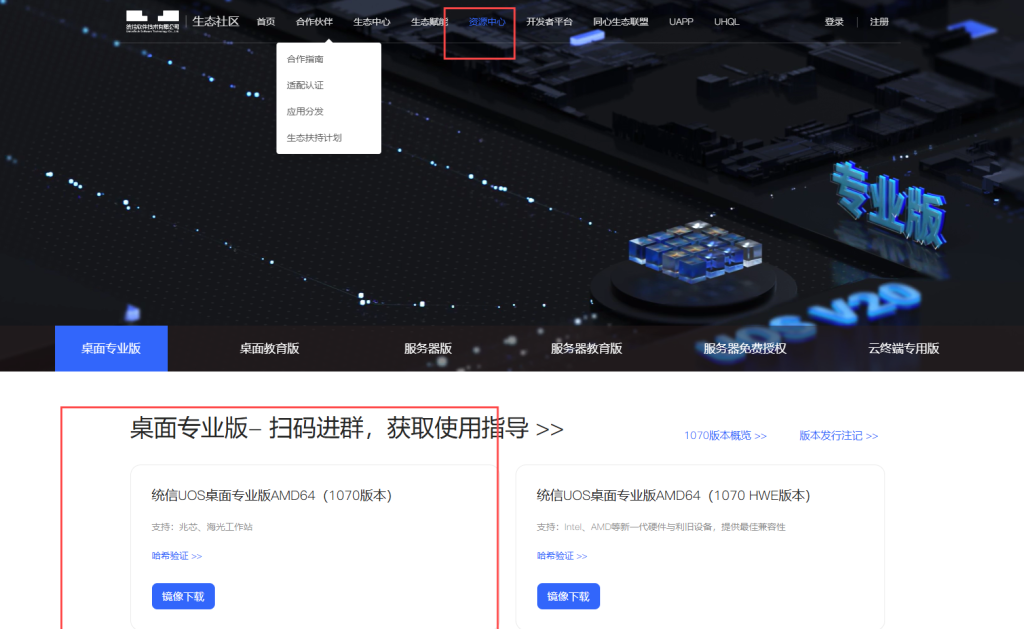
Task: Click 镜像下载 for the 1070 HWE版本
Action: [x=568, y=596]
